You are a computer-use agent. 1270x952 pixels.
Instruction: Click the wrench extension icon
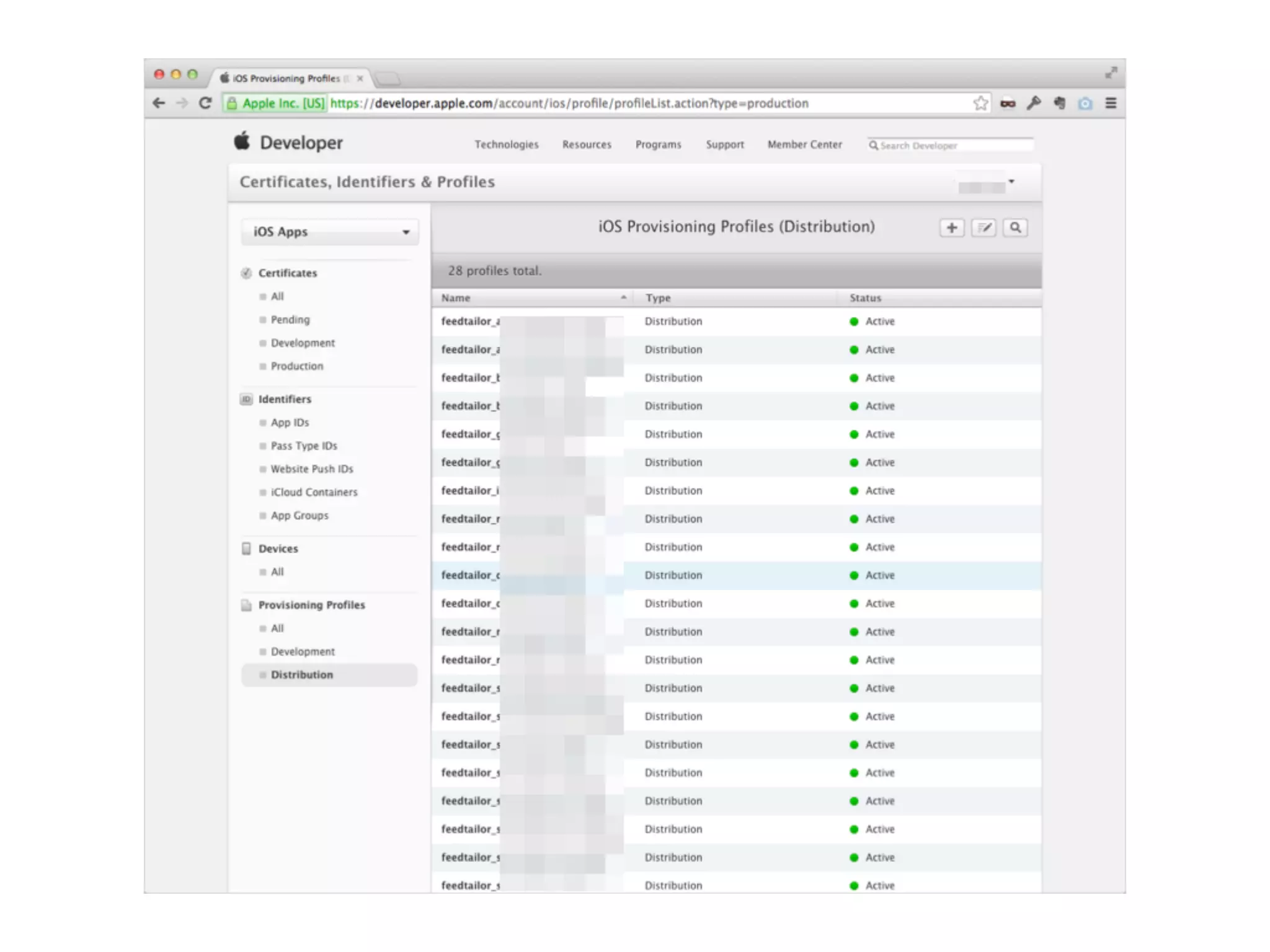[x=1034, y=104]
